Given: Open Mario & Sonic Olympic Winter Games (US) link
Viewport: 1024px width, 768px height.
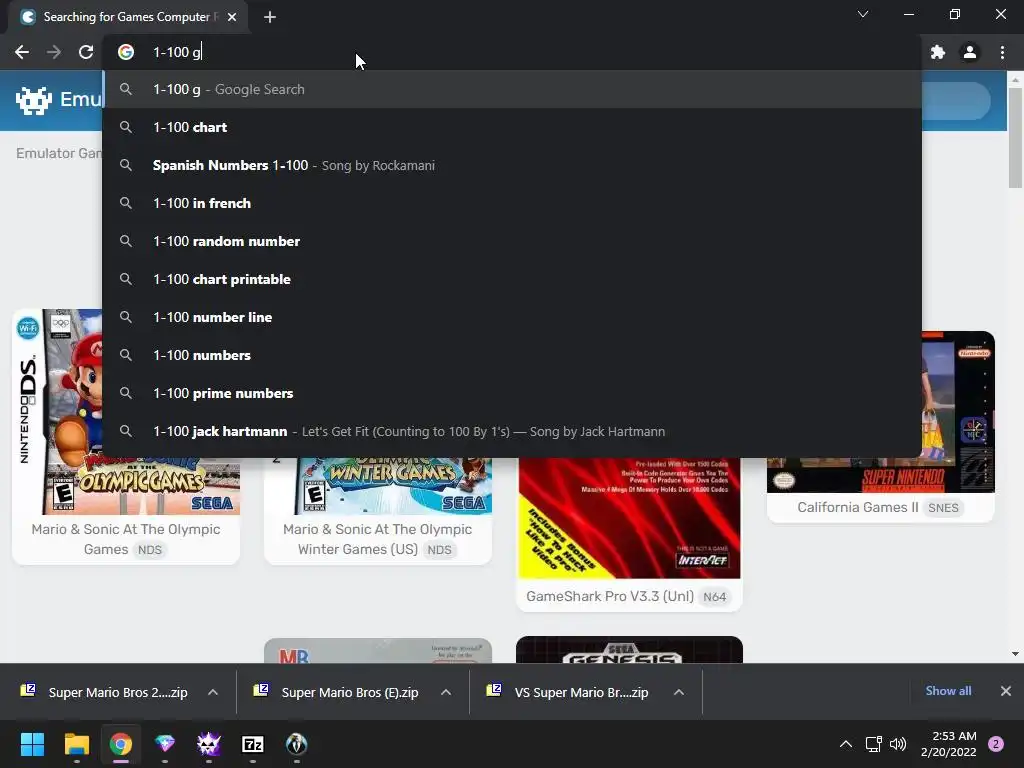Looking at the screenshot, I should [x=377, y=539].
